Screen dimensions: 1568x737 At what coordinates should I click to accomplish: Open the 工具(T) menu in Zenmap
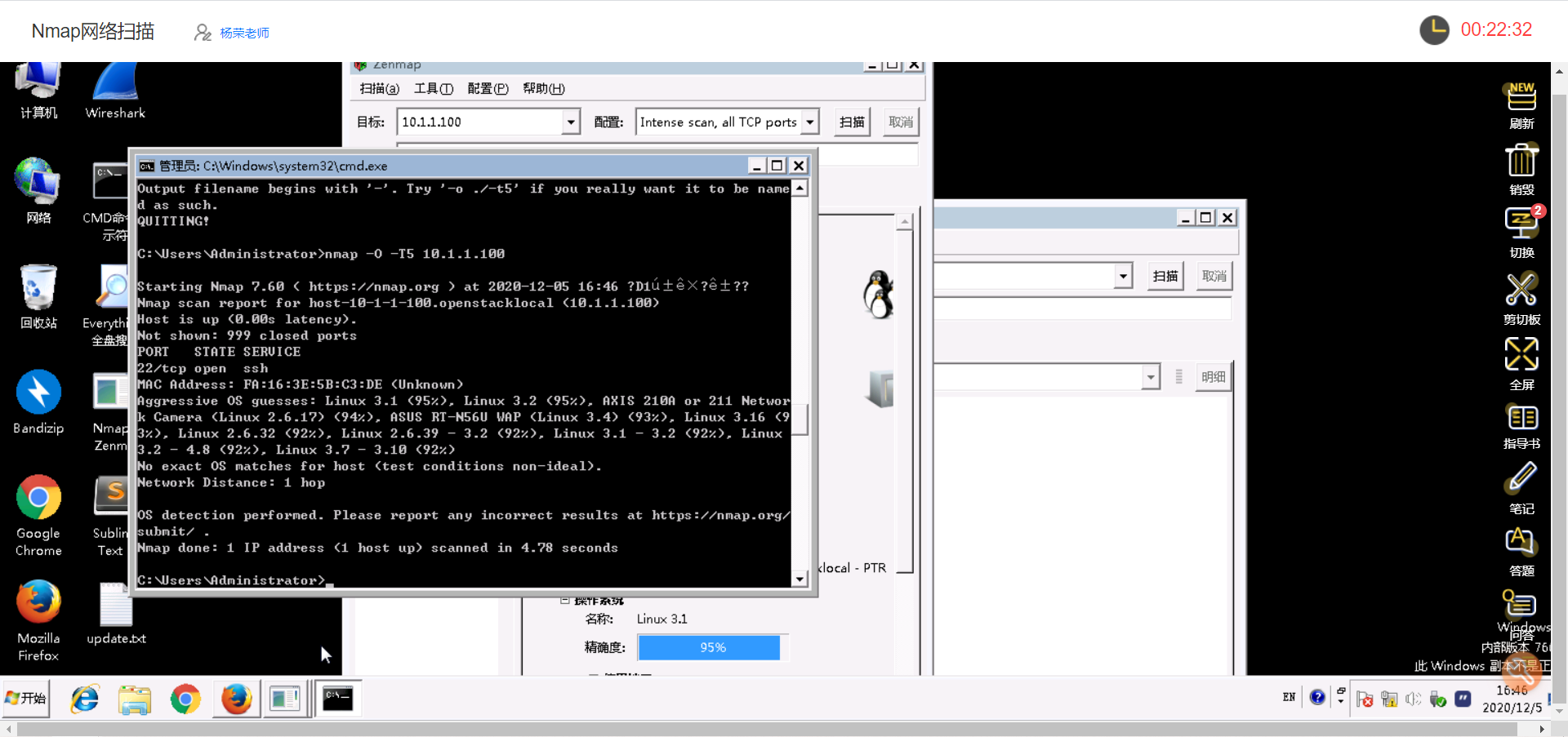point(433,88)
